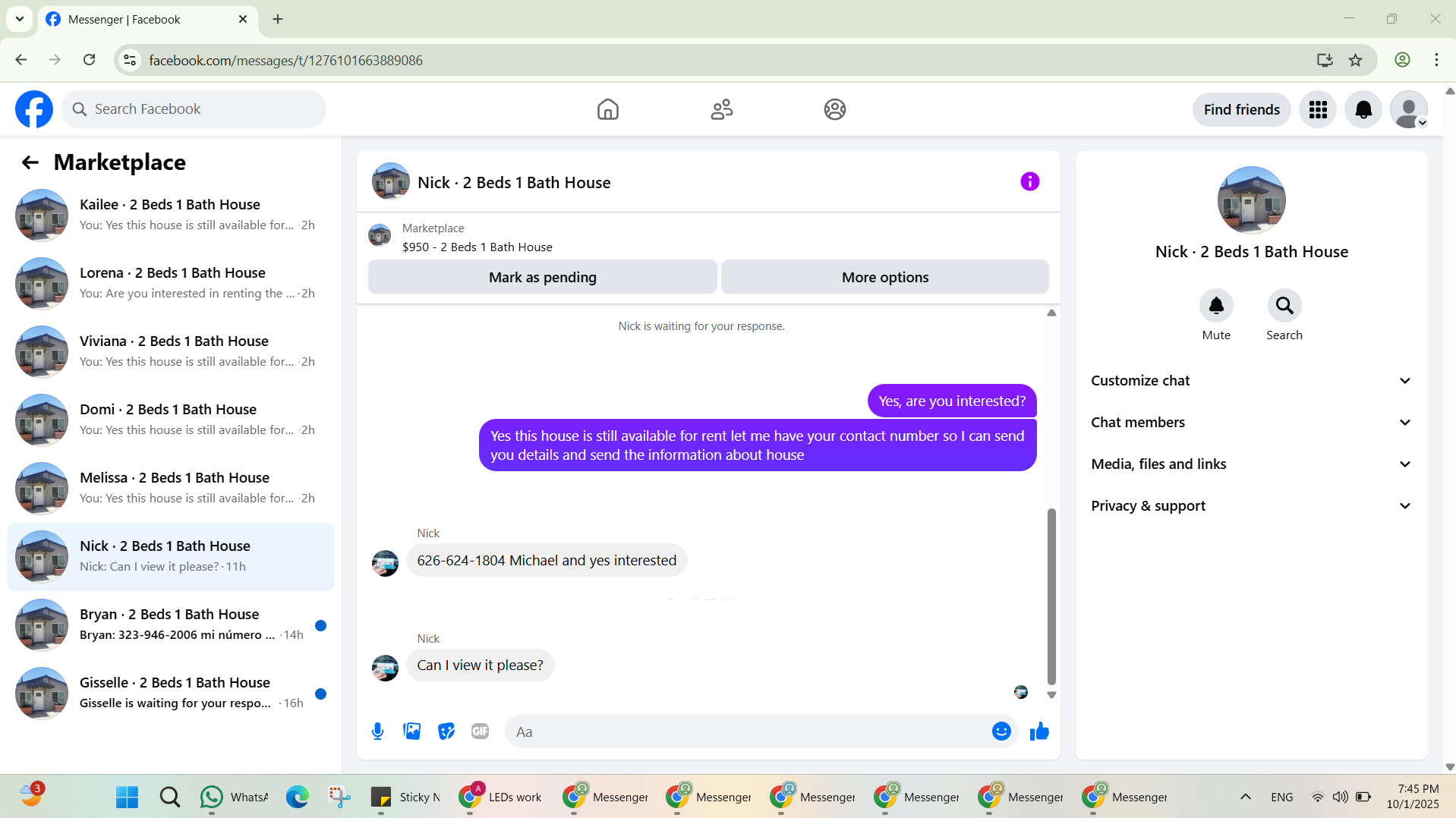
Task: Open Windows Start menu
Action: pyautogui.click(x=127, y=797)
